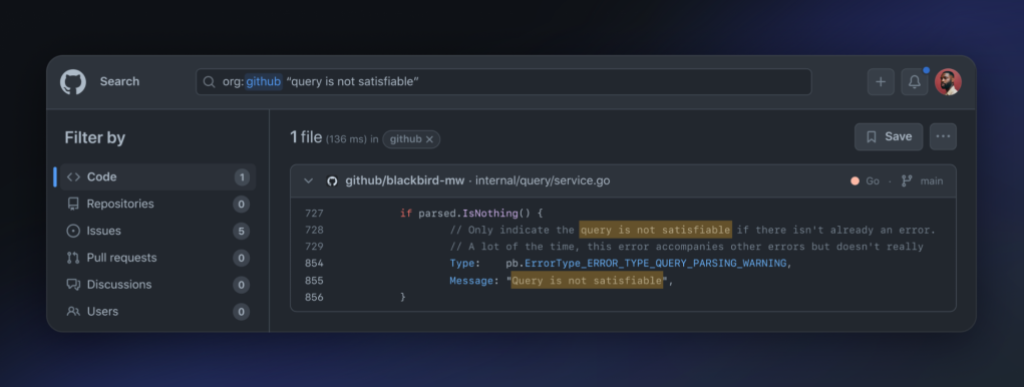Viewport: 1024px width, 387px height.
Task: Click the Issues count badge 5
Action: pyautogui.click(x=241, y=231)
